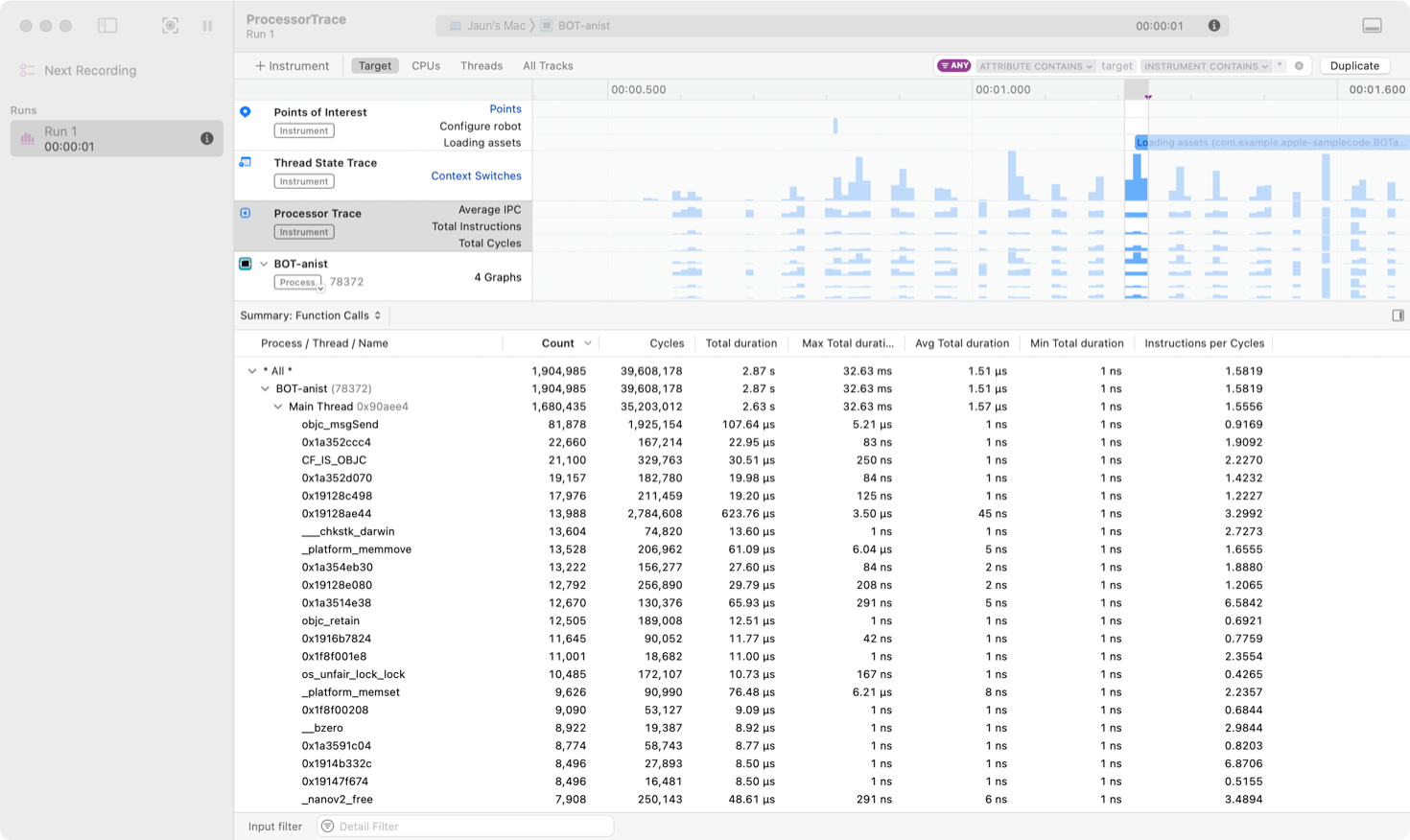This screenshot has width=1410, height=840.
Task: Select the Points of Interest instrument icon
Action: [x=247, y=112]
